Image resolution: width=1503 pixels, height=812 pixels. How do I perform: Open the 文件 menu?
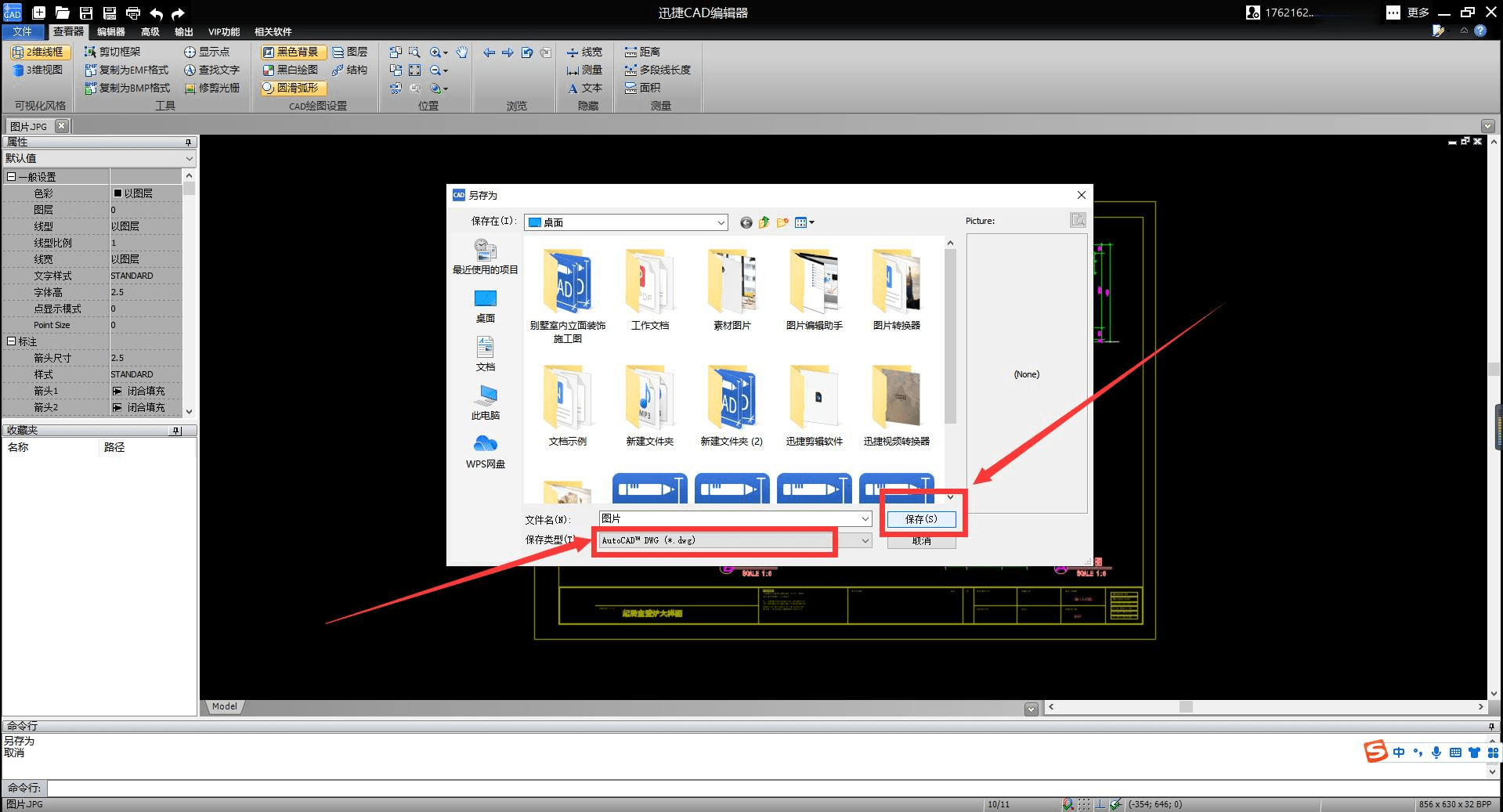point(23,31)
